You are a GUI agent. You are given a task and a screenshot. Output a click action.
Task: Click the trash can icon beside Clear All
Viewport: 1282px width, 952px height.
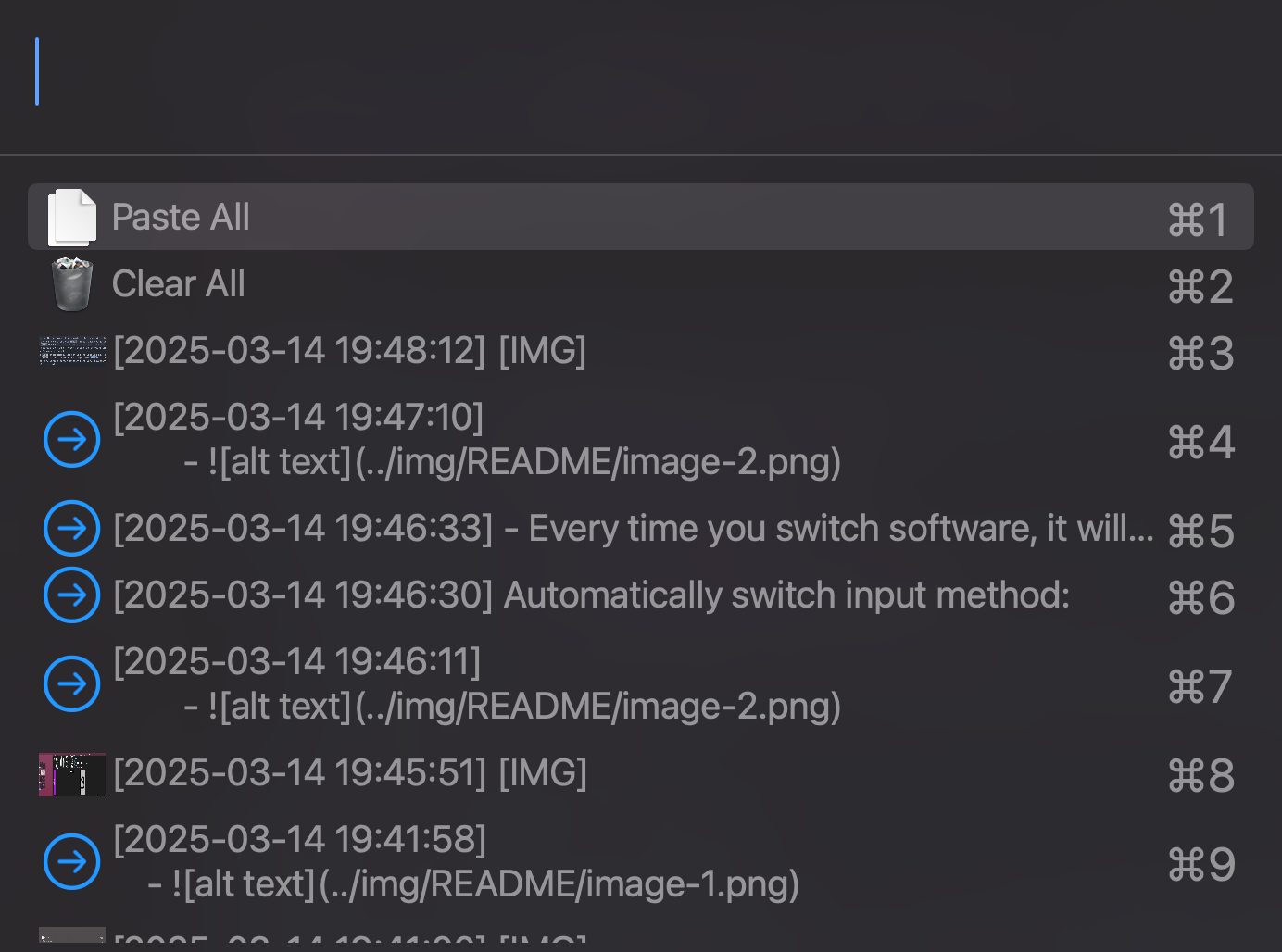pos(71,283)
